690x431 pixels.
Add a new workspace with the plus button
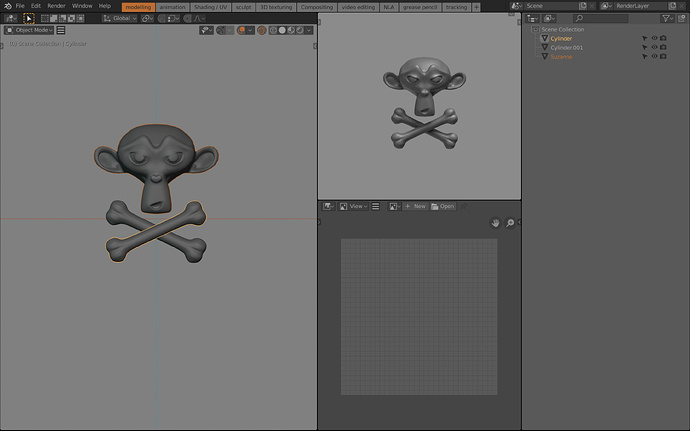point(476,7)
